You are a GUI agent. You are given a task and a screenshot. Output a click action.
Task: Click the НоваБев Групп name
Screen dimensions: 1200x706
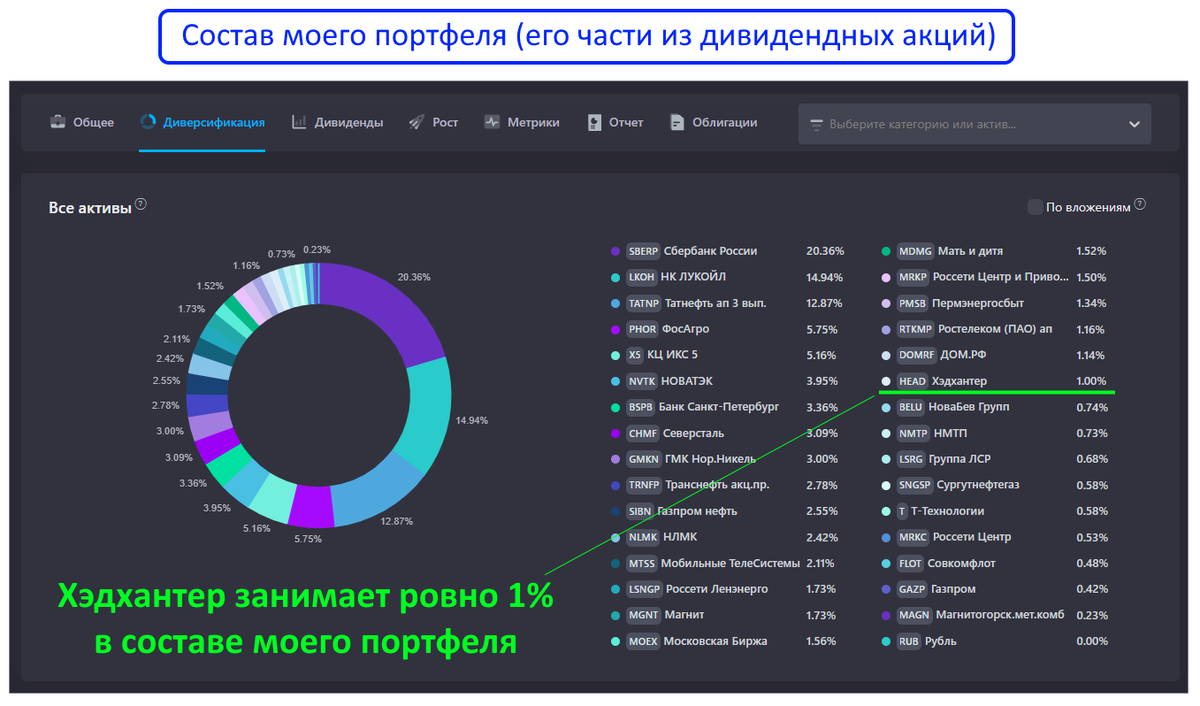coord(969,407)
